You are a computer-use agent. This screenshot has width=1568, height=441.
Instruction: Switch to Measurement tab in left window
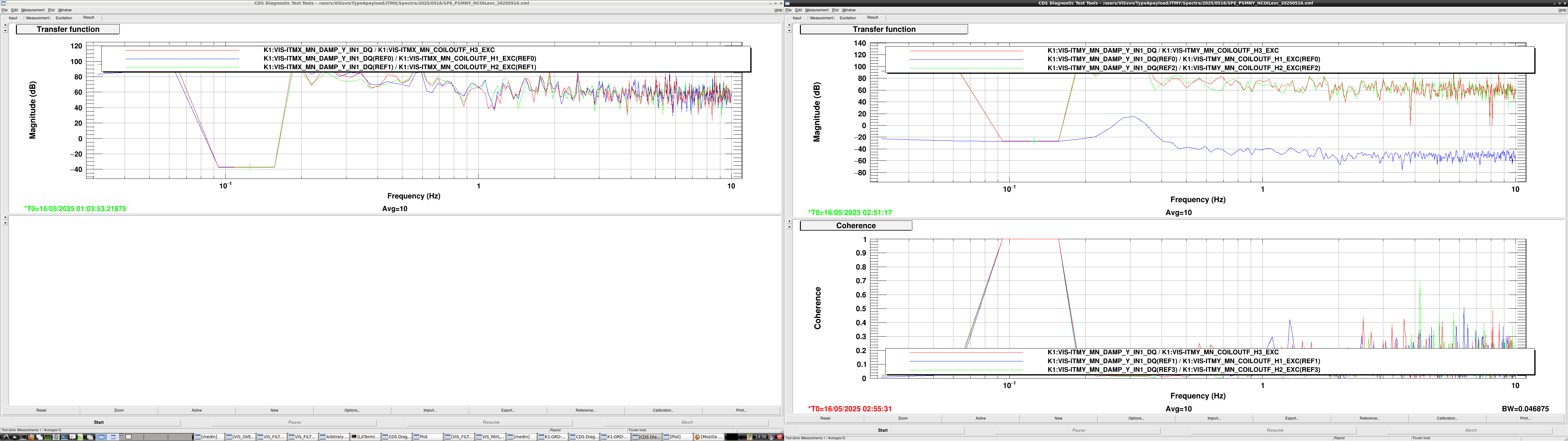pyautogui.click(x=38, y=18)
